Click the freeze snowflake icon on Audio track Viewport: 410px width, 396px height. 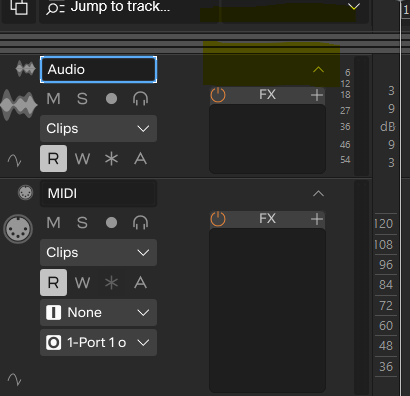111,159
